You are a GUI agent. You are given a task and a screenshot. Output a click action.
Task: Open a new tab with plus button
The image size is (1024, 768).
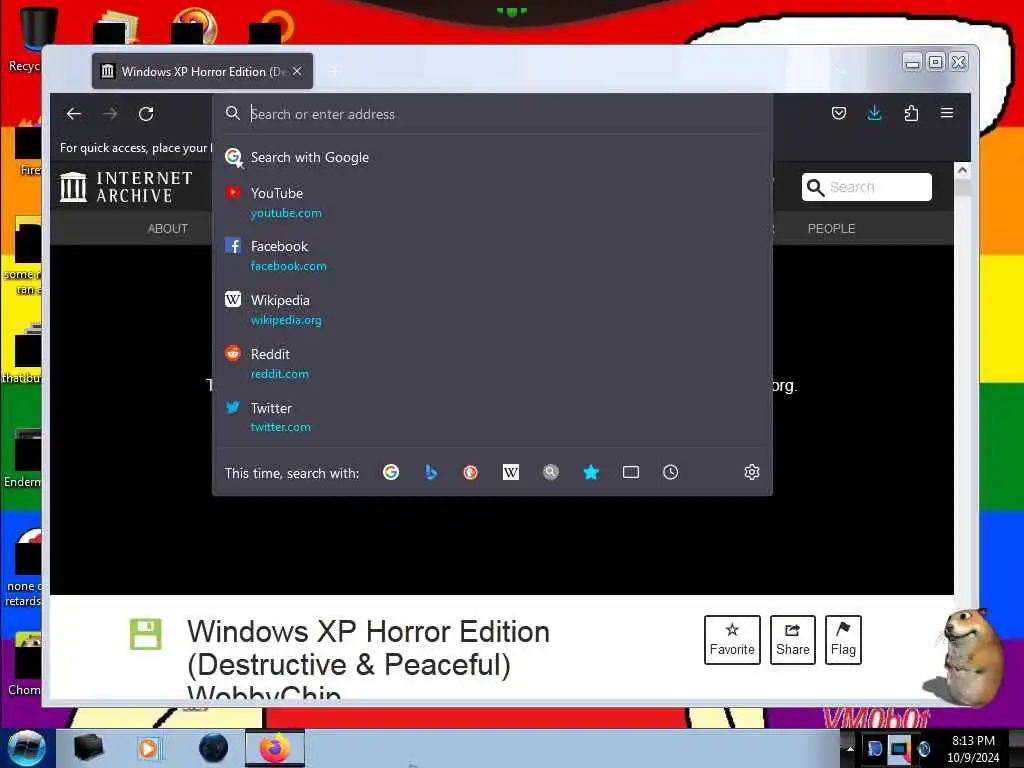pyautogui.click(x=334, y=71)
